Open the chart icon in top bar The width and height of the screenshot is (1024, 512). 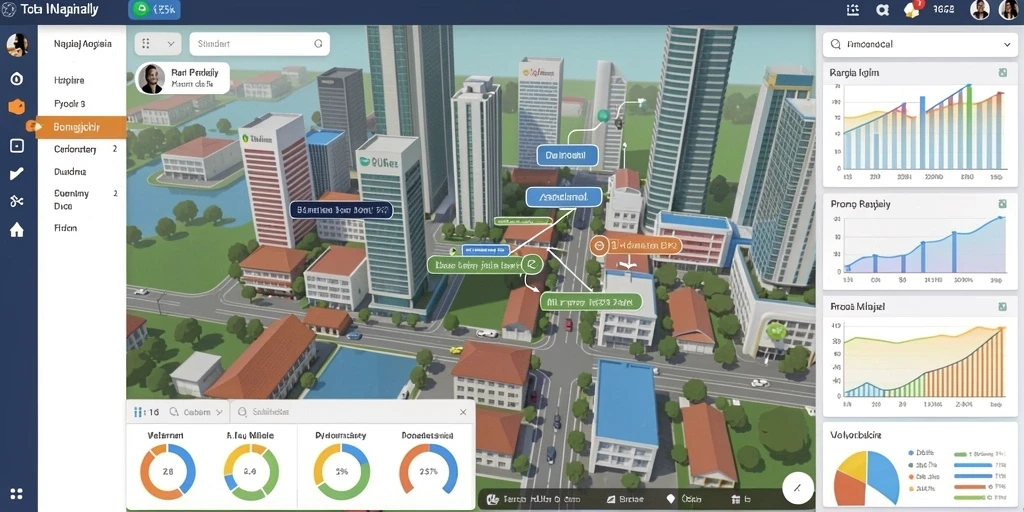852,9
